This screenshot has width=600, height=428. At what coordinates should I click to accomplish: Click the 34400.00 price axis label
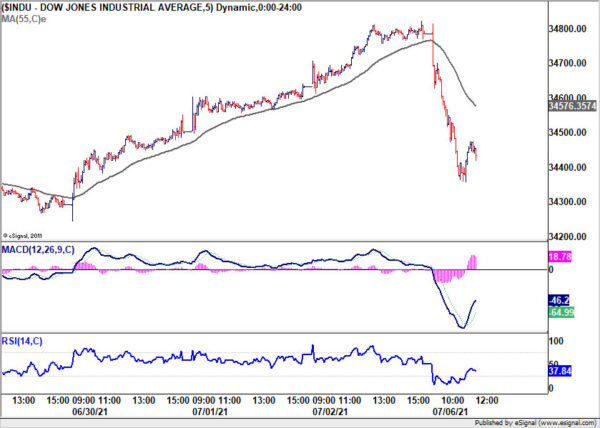point(567,167)
